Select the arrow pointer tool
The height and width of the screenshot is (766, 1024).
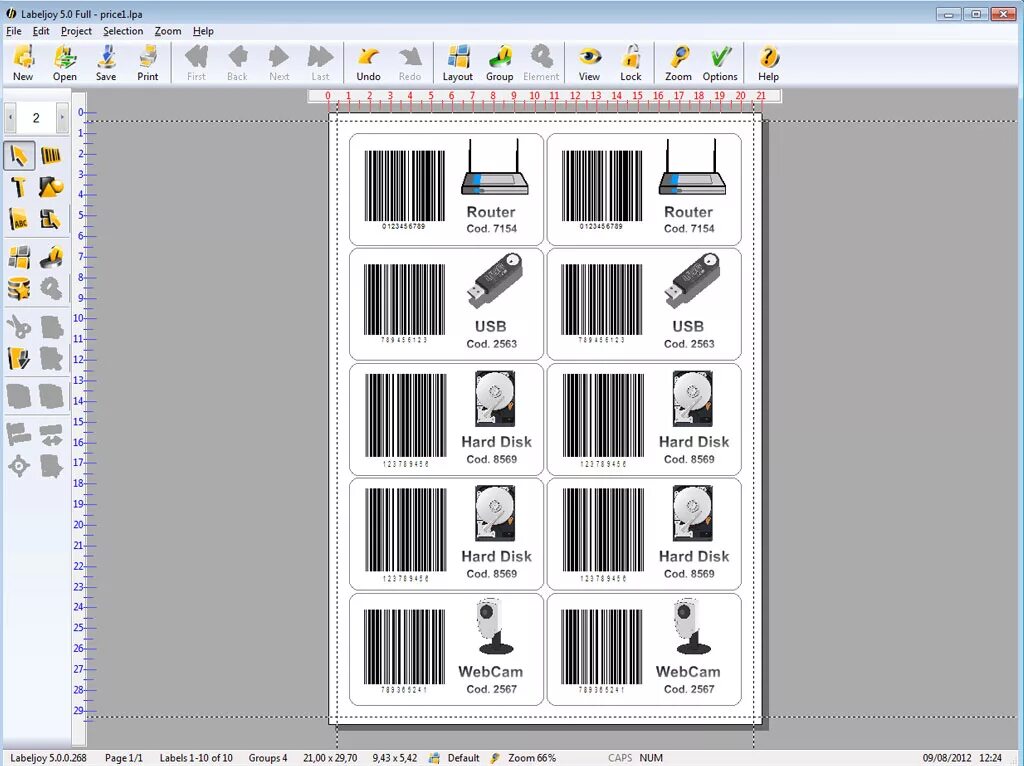click(x=19, y=156)
